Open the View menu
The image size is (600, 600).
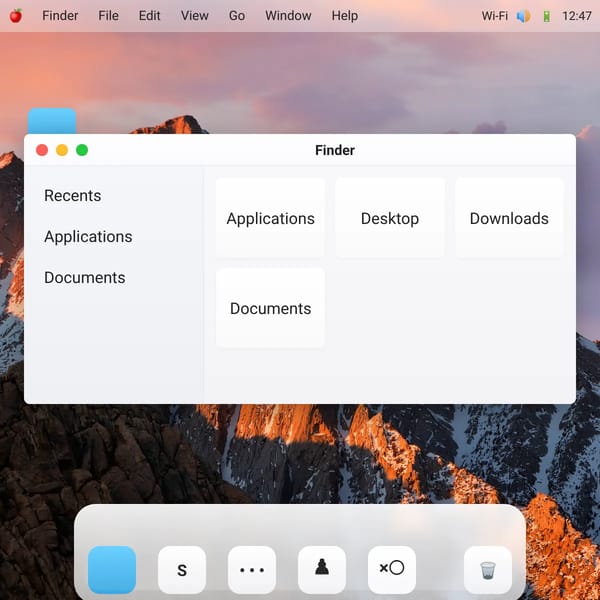[194, 16]
